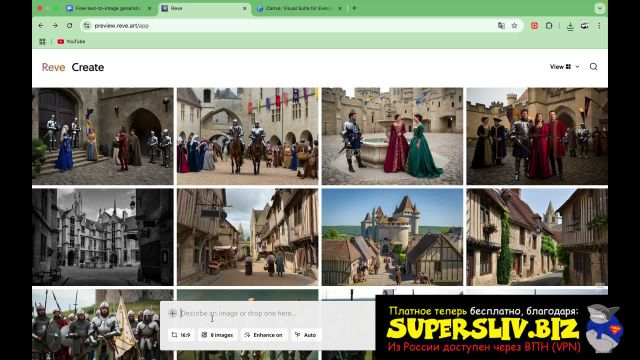This screenshot has height=360, width=640.
Task: Switch to the Free text-to-image generator tab
Action: click(108, 8)
